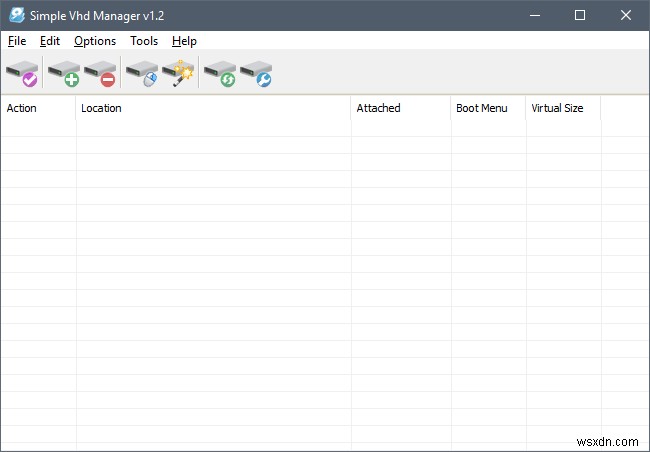Sort by the Location column header

click(x=213, y=108)
